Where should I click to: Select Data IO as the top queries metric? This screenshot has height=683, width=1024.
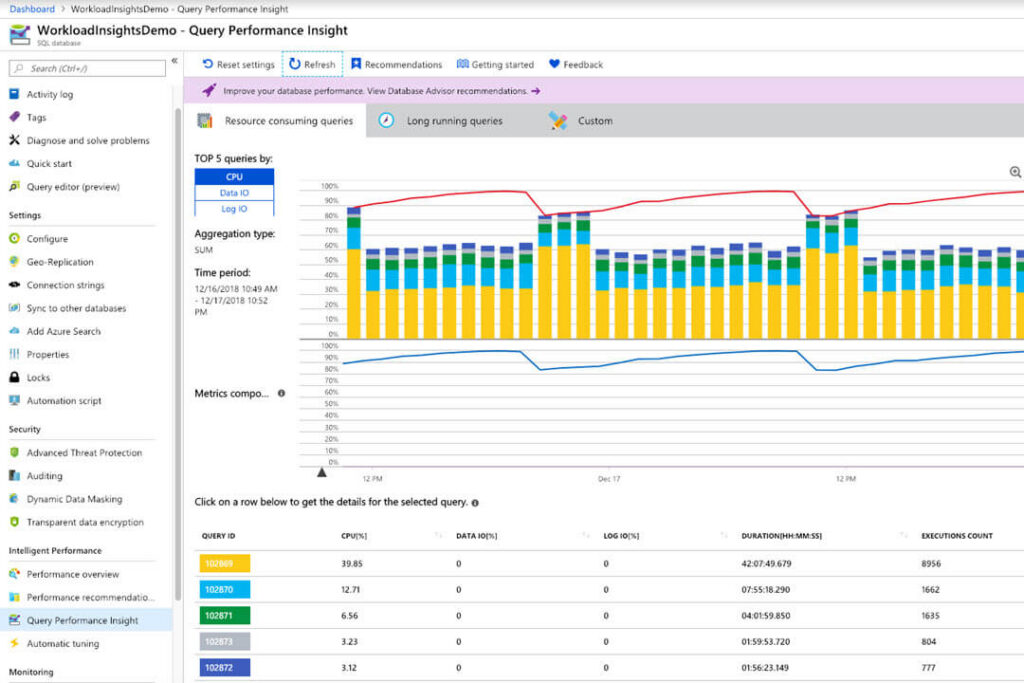(234, 193)
